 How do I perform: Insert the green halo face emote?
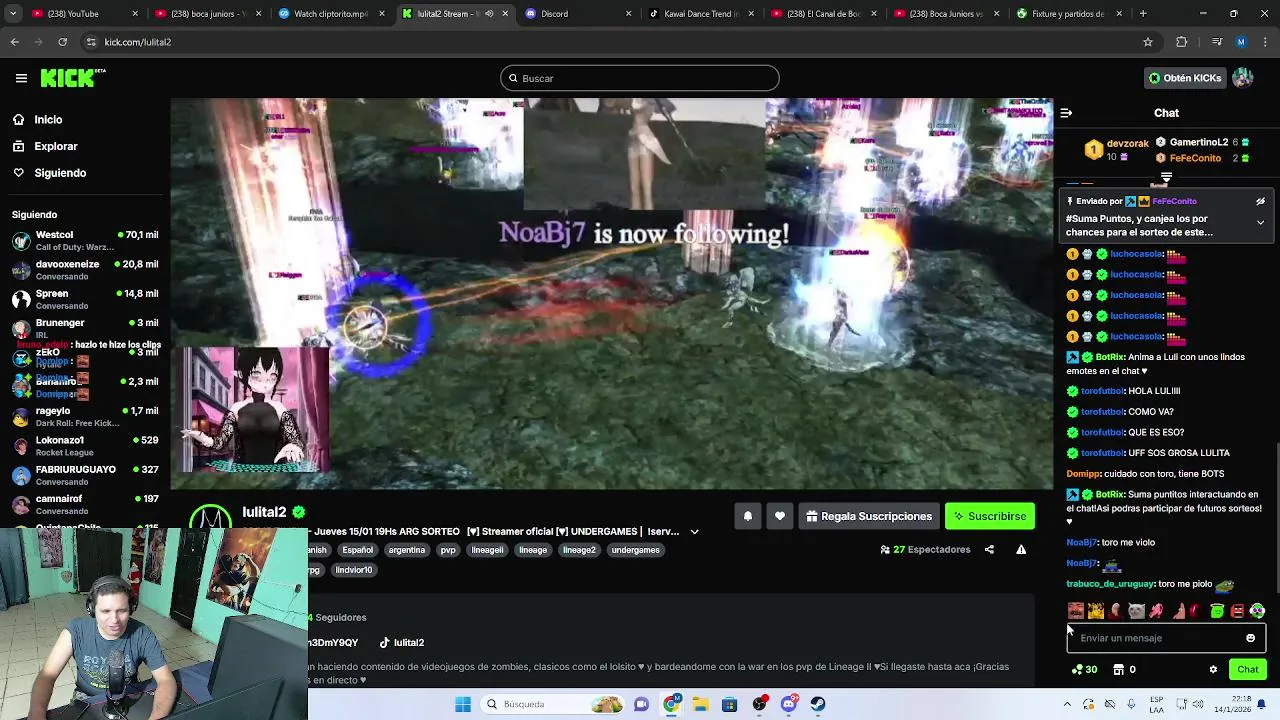[x=1217, y=611]
